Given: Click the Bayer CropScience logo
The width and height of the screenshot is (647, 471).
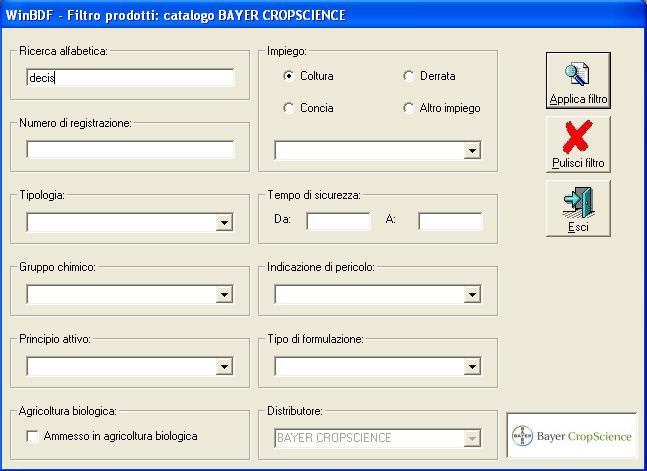Looking at the screenshot, I should pyautogui.click(x=571, y=436).
